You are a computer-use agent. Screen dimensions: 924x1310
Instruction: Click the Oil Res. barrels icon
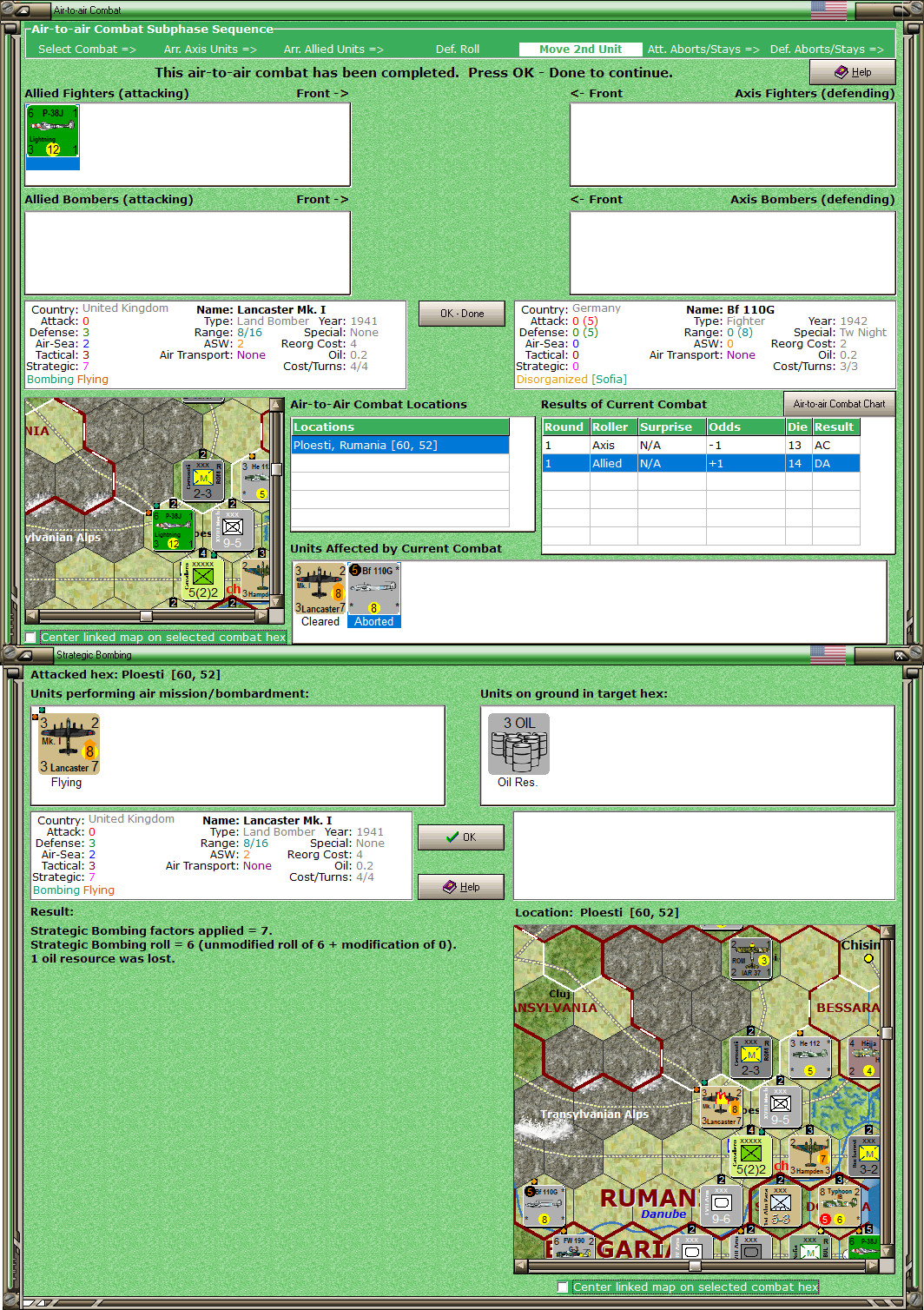coord(518,744)
